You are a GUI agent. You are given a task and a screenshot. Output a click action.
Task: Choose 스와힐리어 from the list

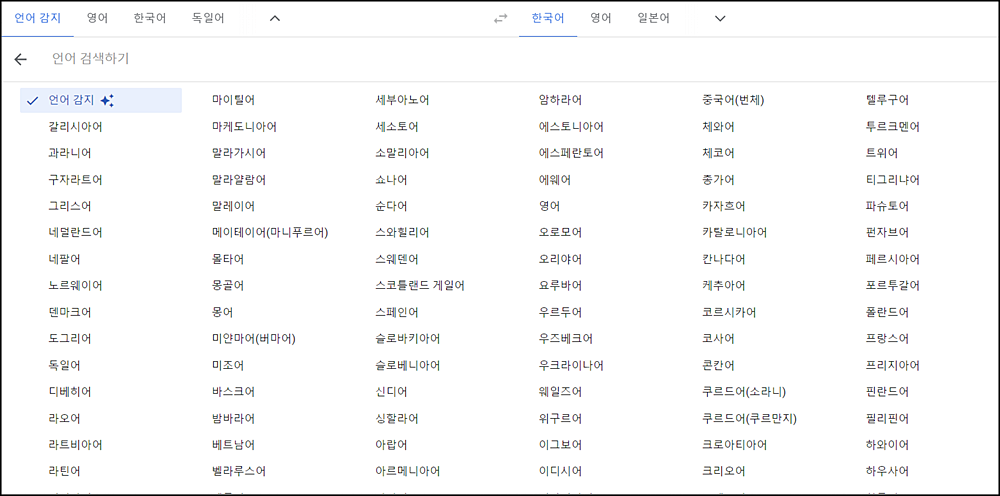pyautogui.click(x=402, y=233)
